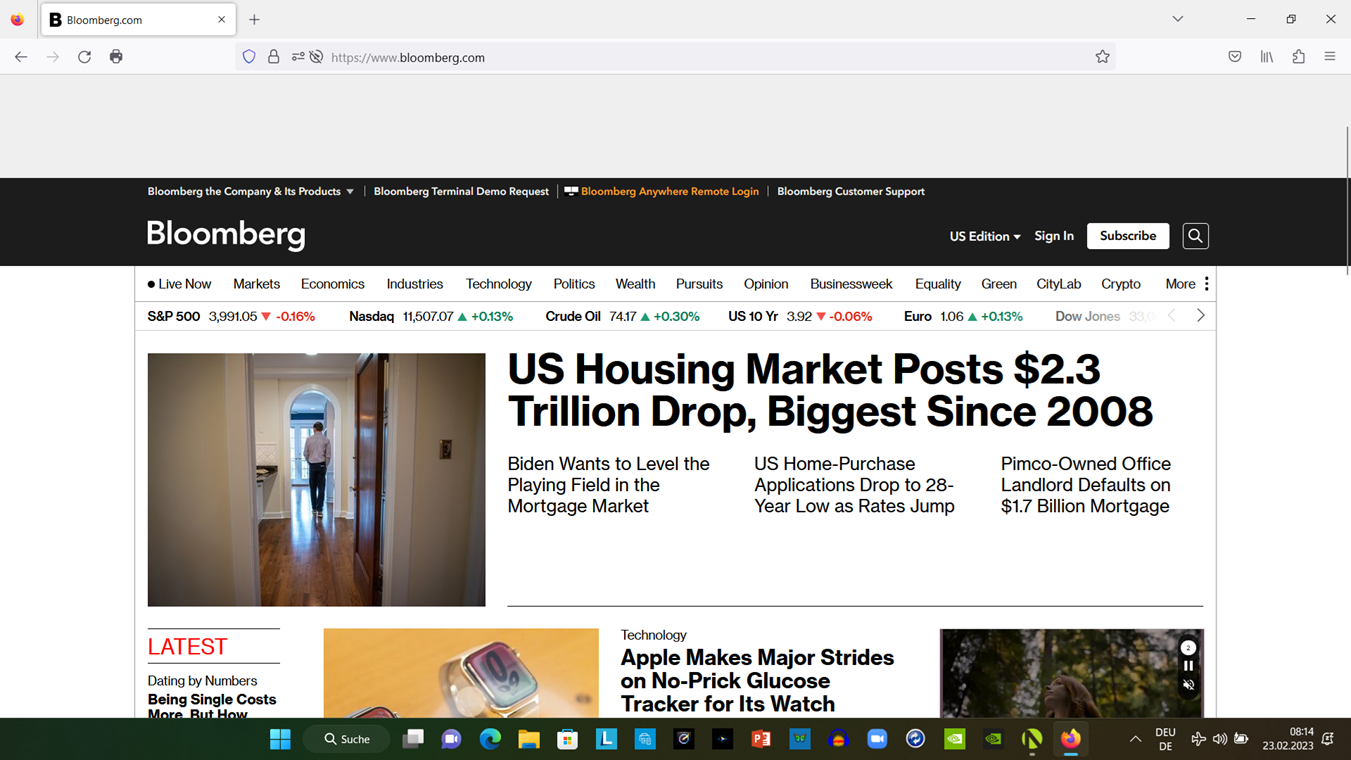Screen dimensions: 1351x760
Task: Open a new browser tab
Action: 254,19
